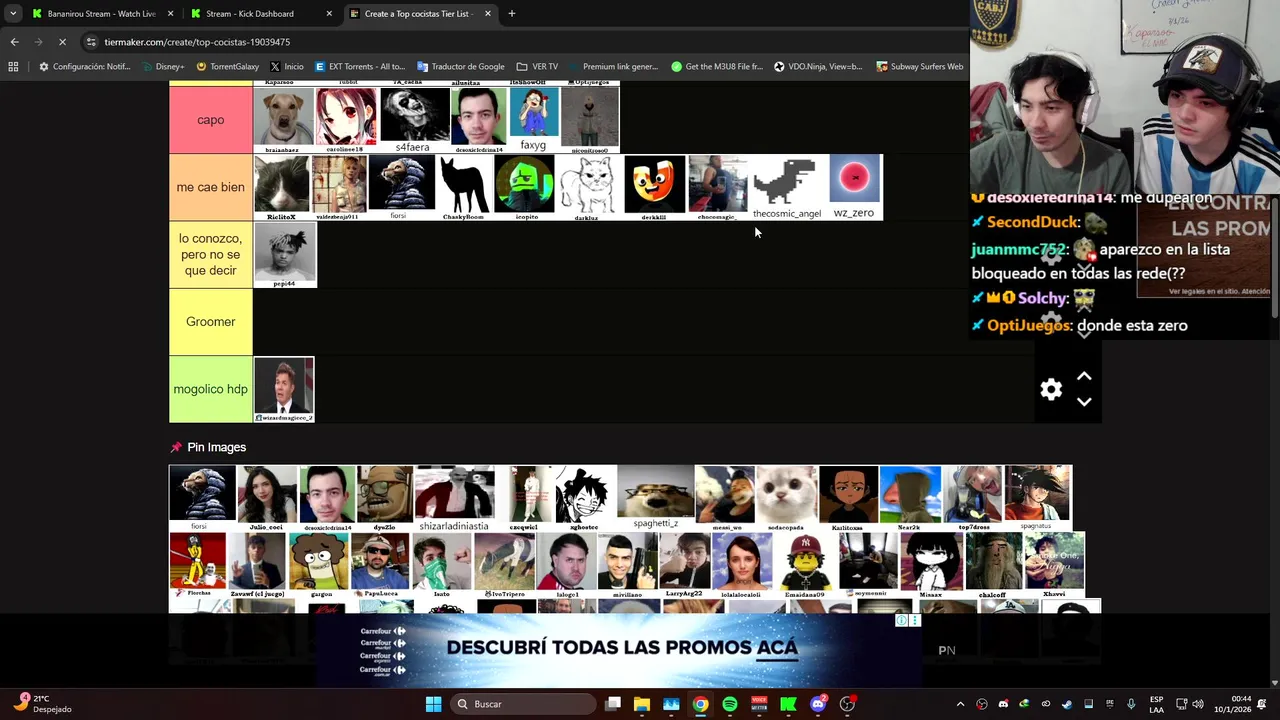Screen dimensions: 1280x720
Task: Open Traductor de Google bookmark
Action: (x=461, y=67)
